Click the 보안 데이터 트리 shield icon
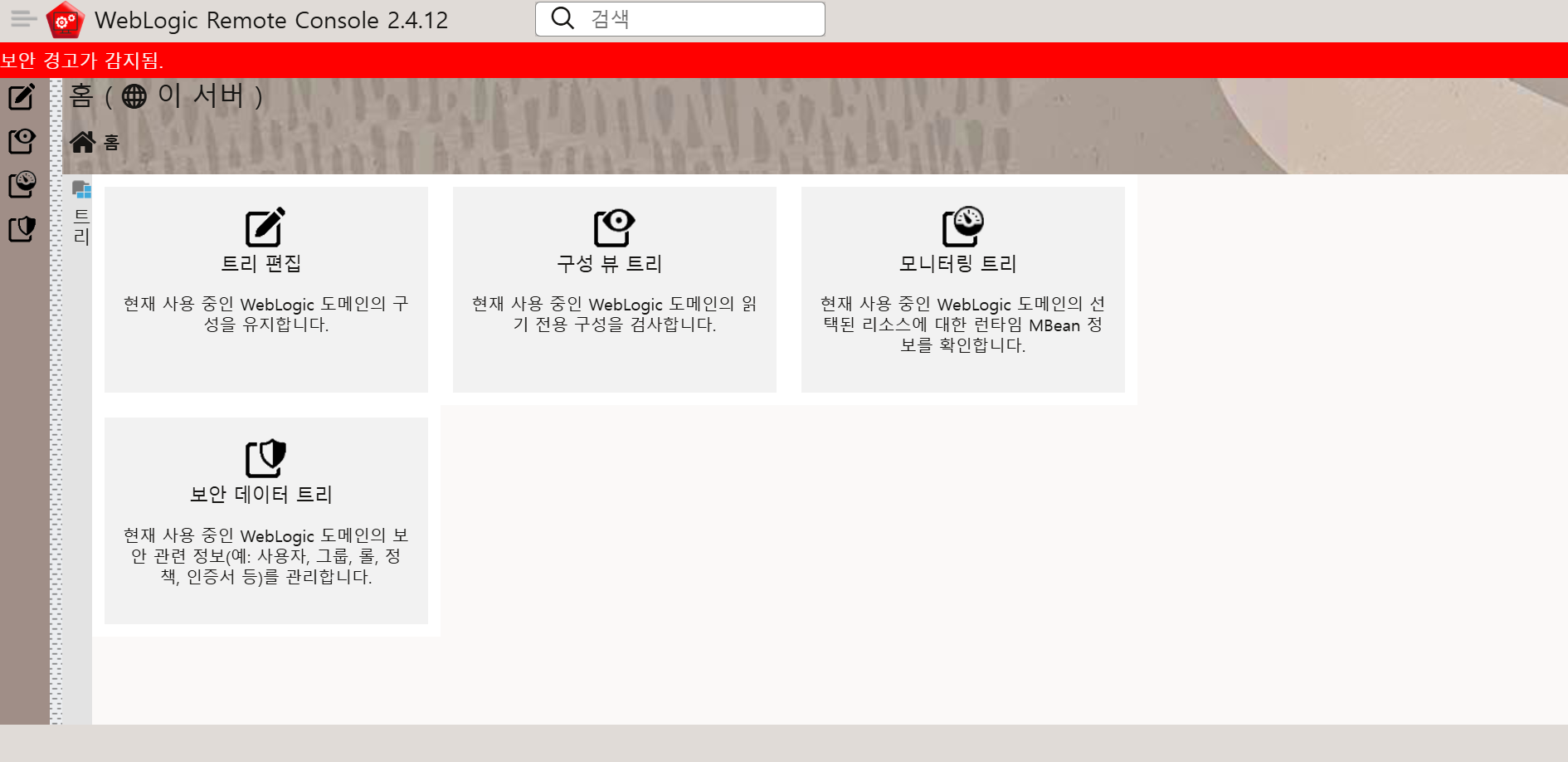This screenshot has height=762, width=1568. pos(265,458)
